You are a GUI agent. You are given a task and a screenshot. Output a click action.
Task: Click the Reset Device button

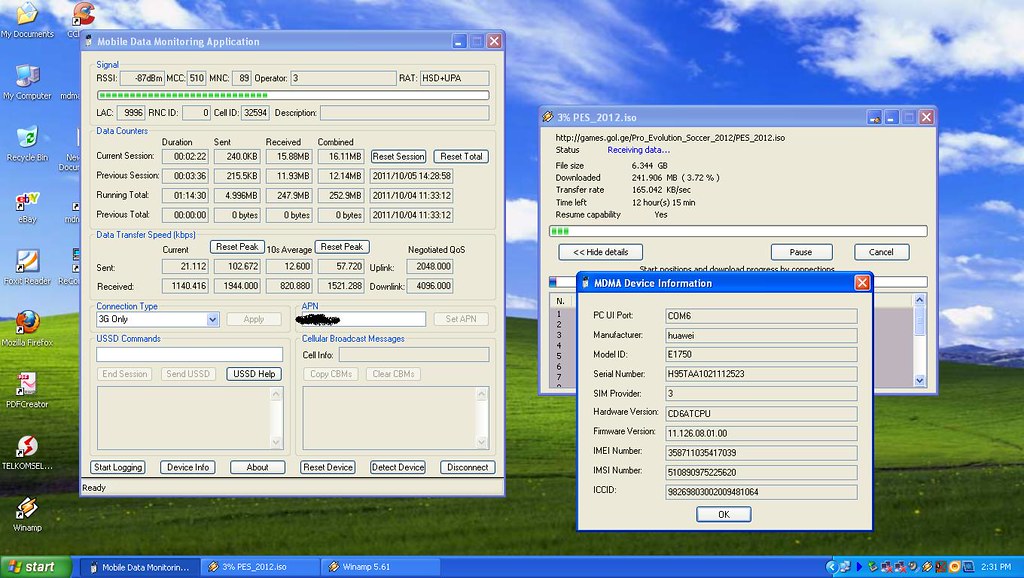(328, 468)
